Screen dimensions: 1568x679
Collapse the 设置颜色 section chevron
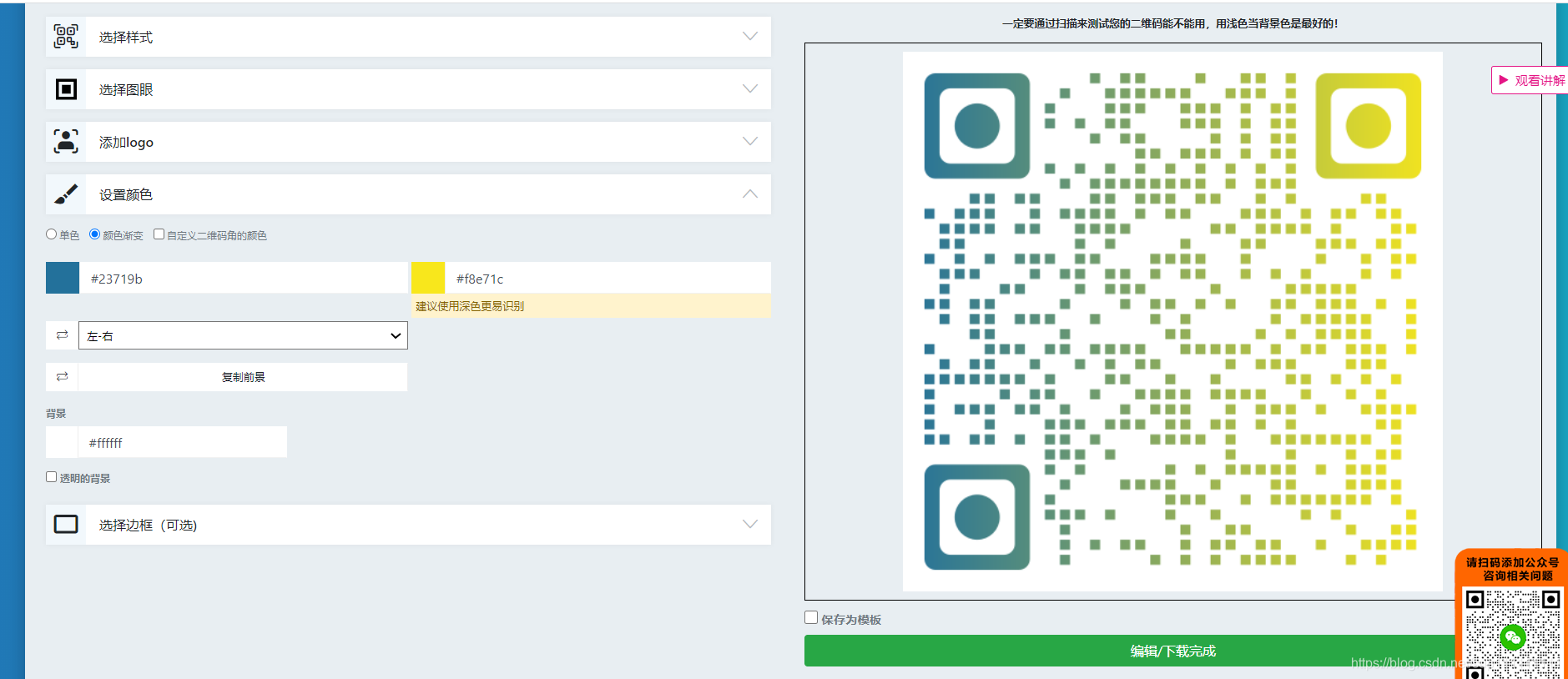tap(750, 194)
